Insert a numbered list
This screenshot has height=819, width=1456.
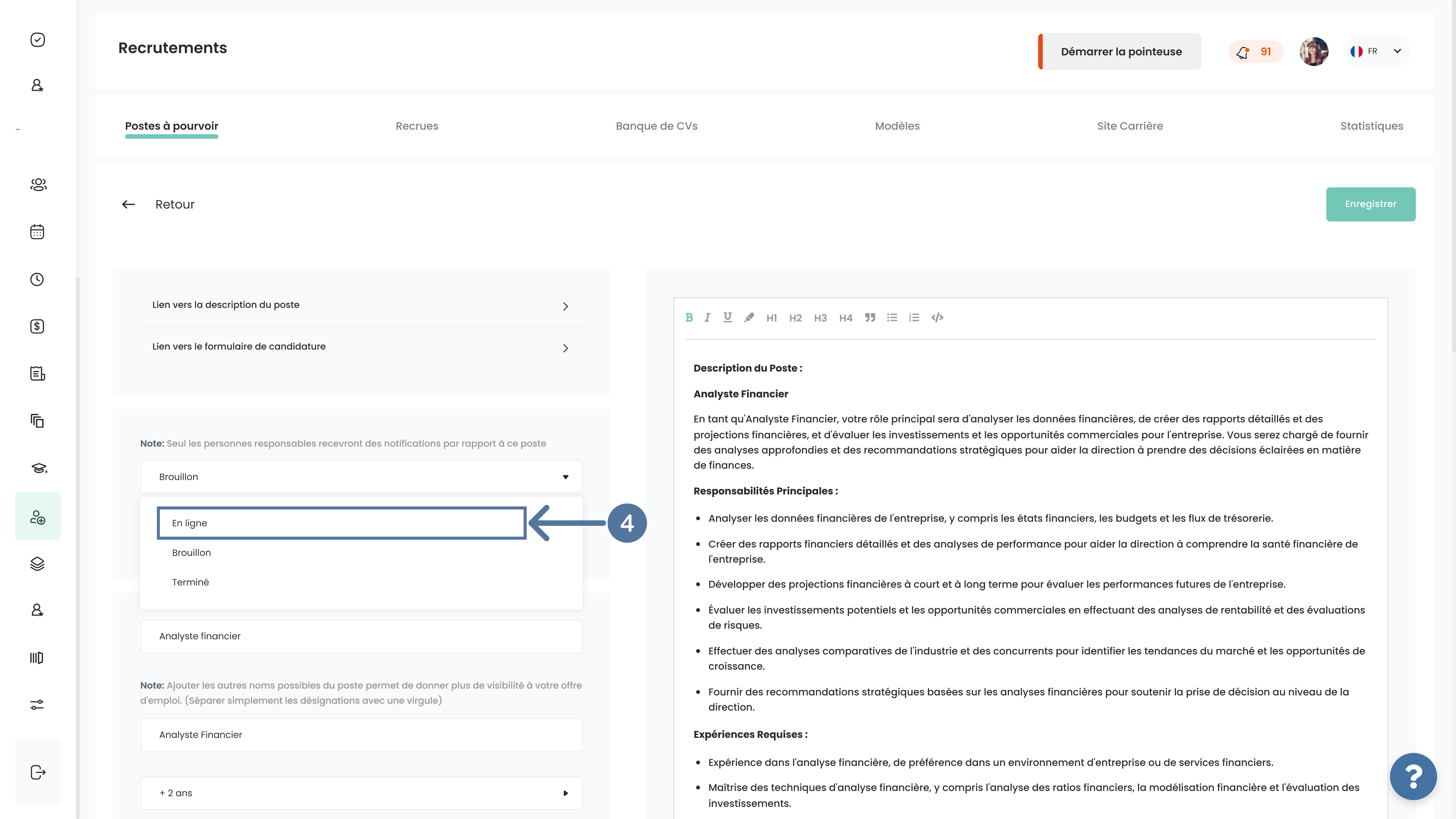click(914, 318)
